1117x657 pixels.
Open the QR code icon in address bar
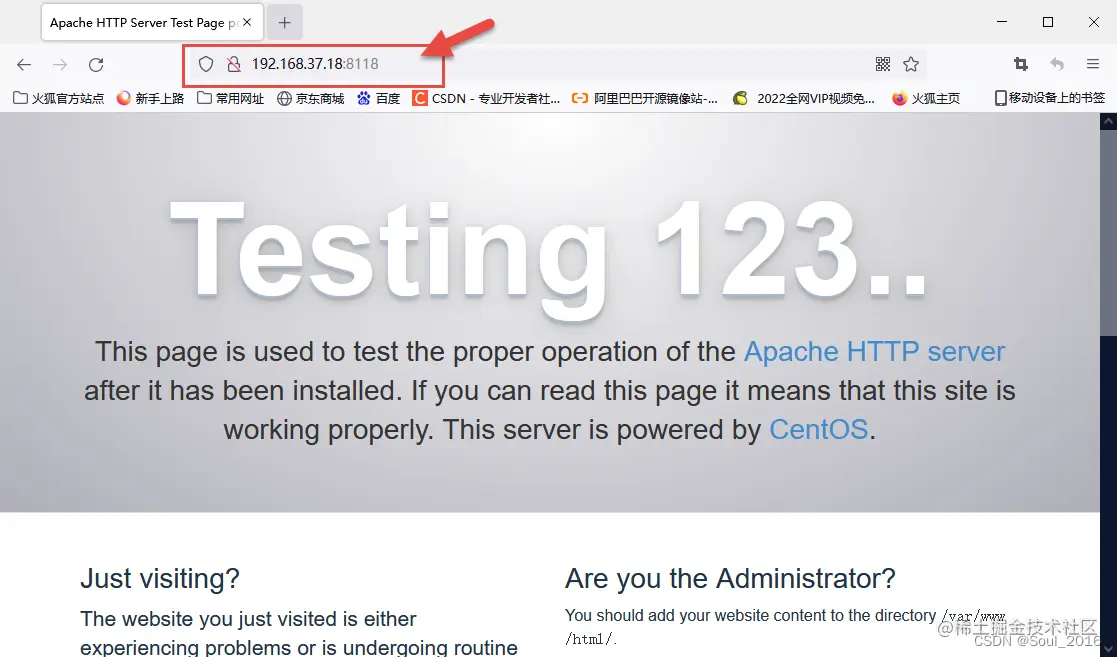pos(883,64)
